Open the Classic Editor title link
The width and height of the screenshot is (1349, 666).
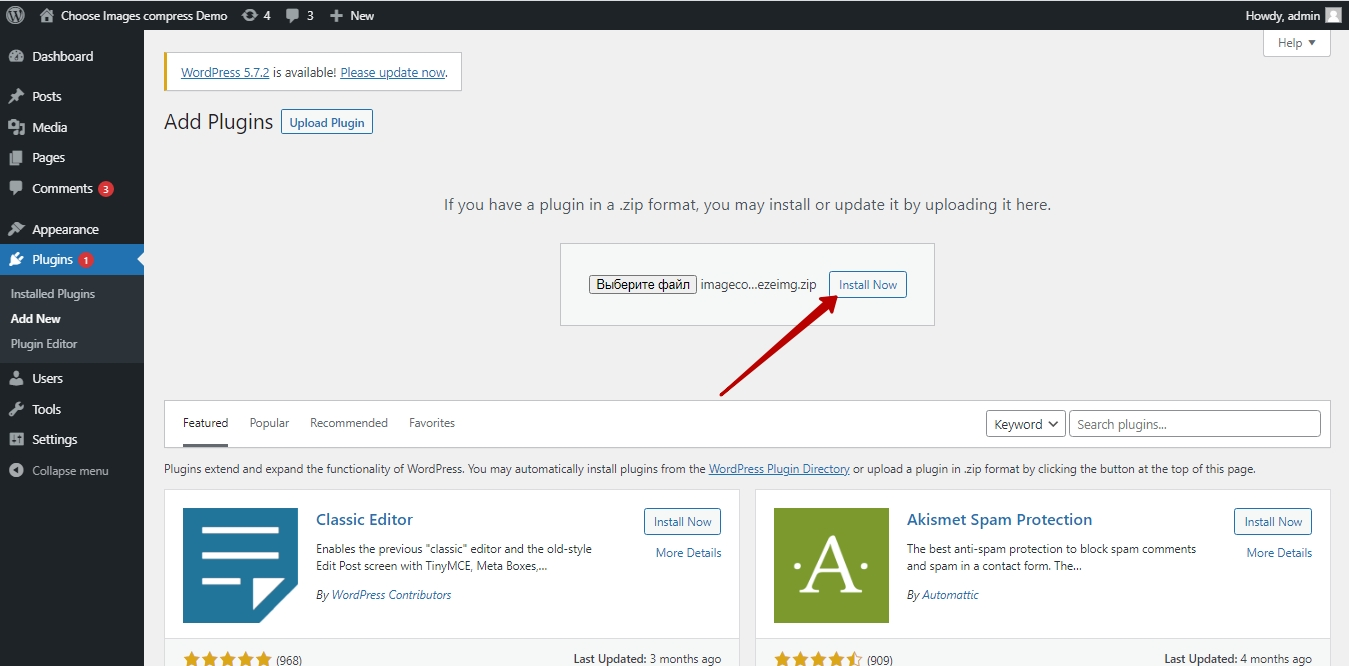click(x=364, y=520)
